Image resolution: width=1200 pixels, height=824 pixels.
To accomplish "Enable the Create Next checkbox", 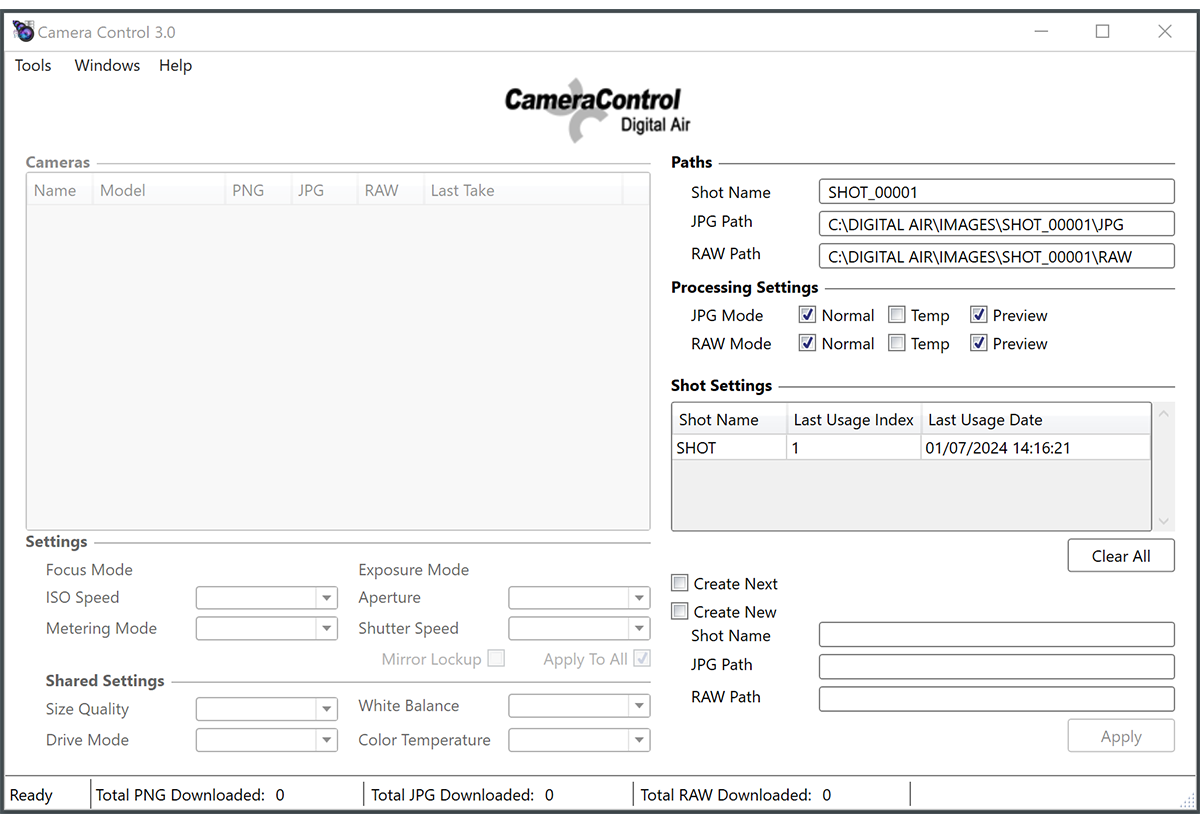I will [x=680, y=583].
